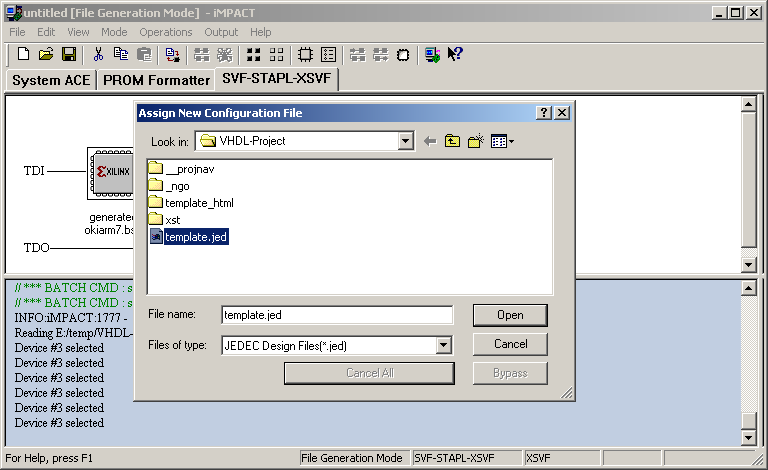768x470 pixels.
Task: Select the SVF-STAPL-XSVF tab
Action: 277,78
